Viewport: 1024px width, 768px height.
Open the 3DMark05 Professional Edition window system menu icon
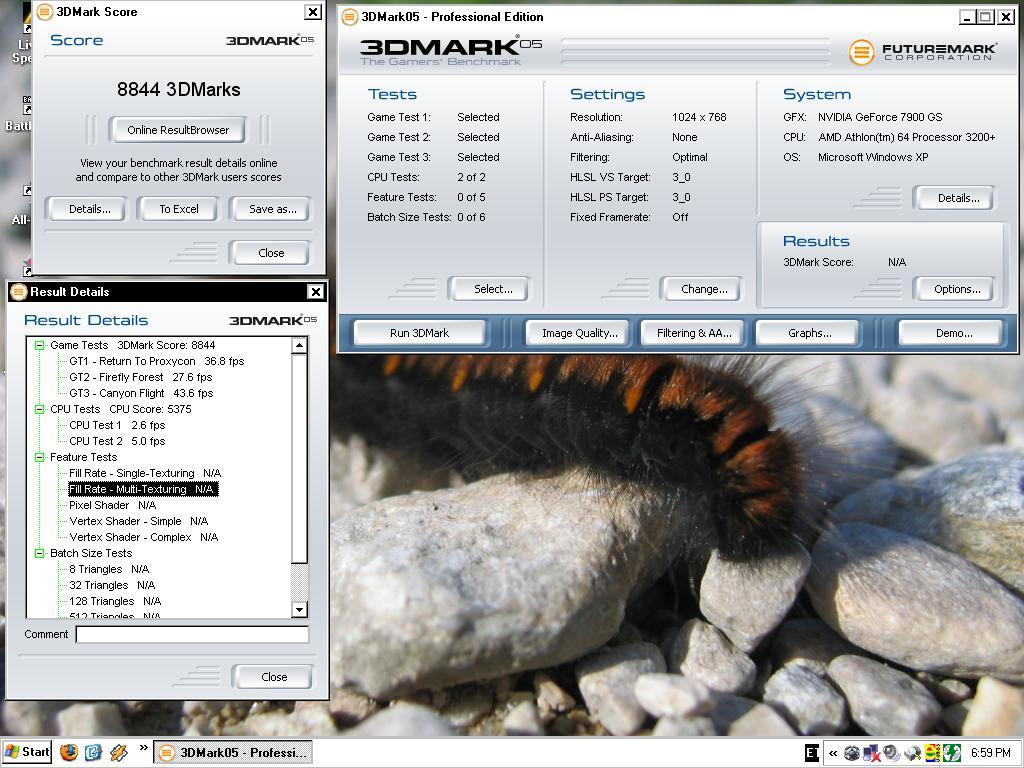(349, 16)
